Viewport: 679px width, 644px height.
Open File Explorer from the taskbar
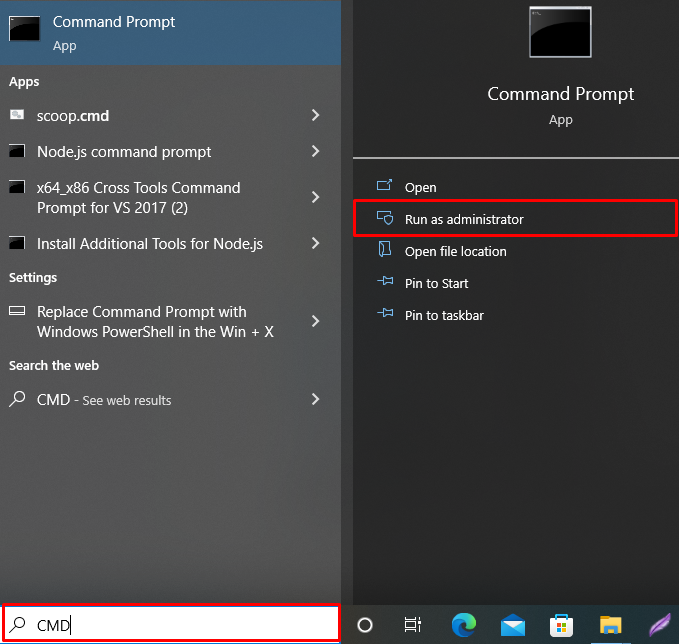(611, 625)
